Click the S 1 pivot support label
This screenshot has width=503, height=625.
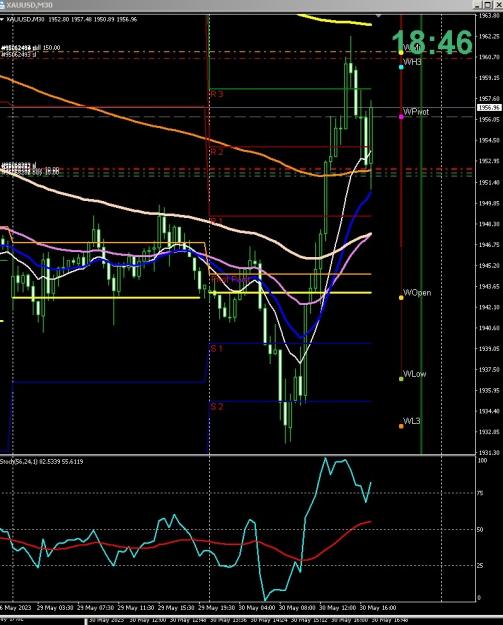217,349
